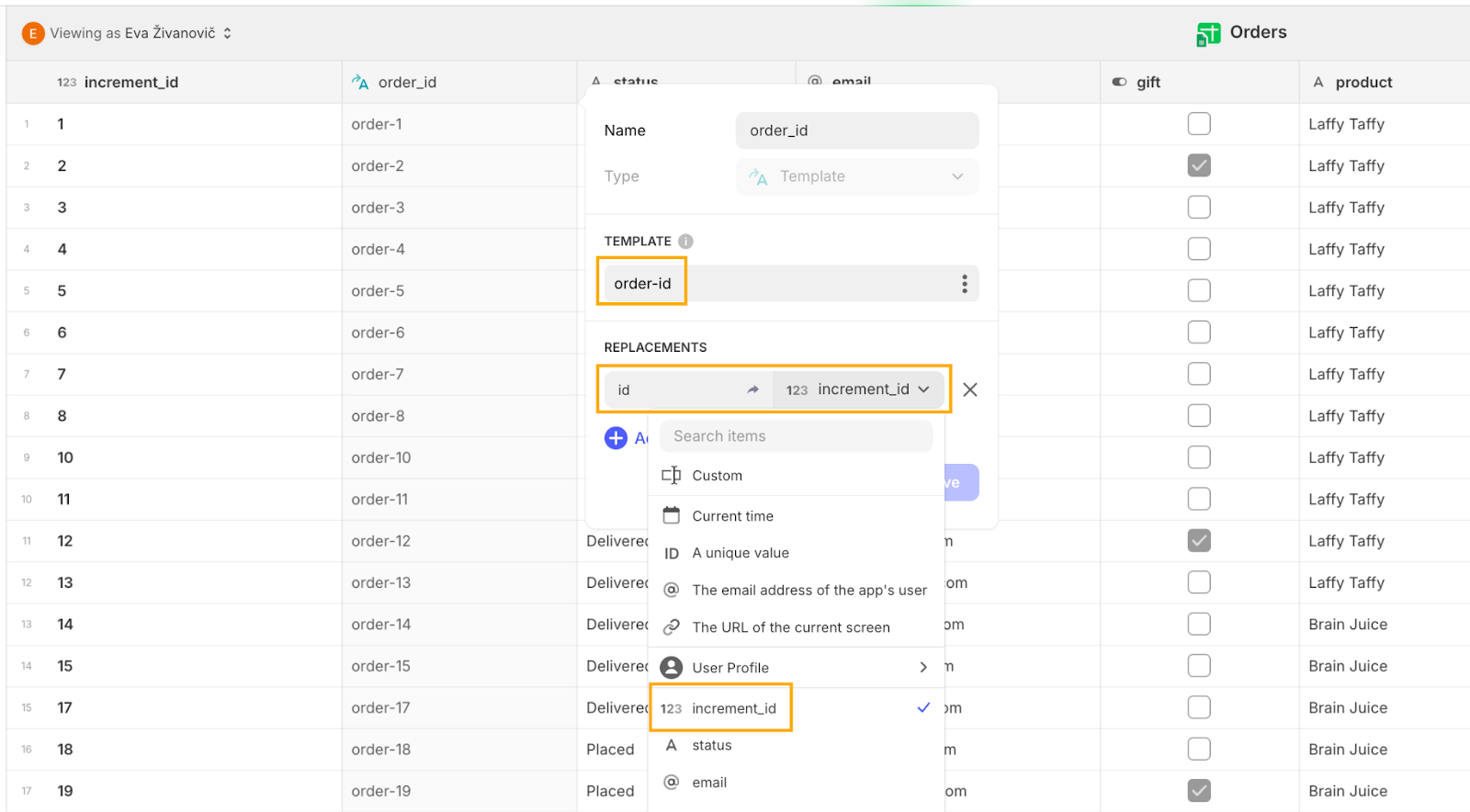Click the Placed status for order-18

tap(610, 750)
